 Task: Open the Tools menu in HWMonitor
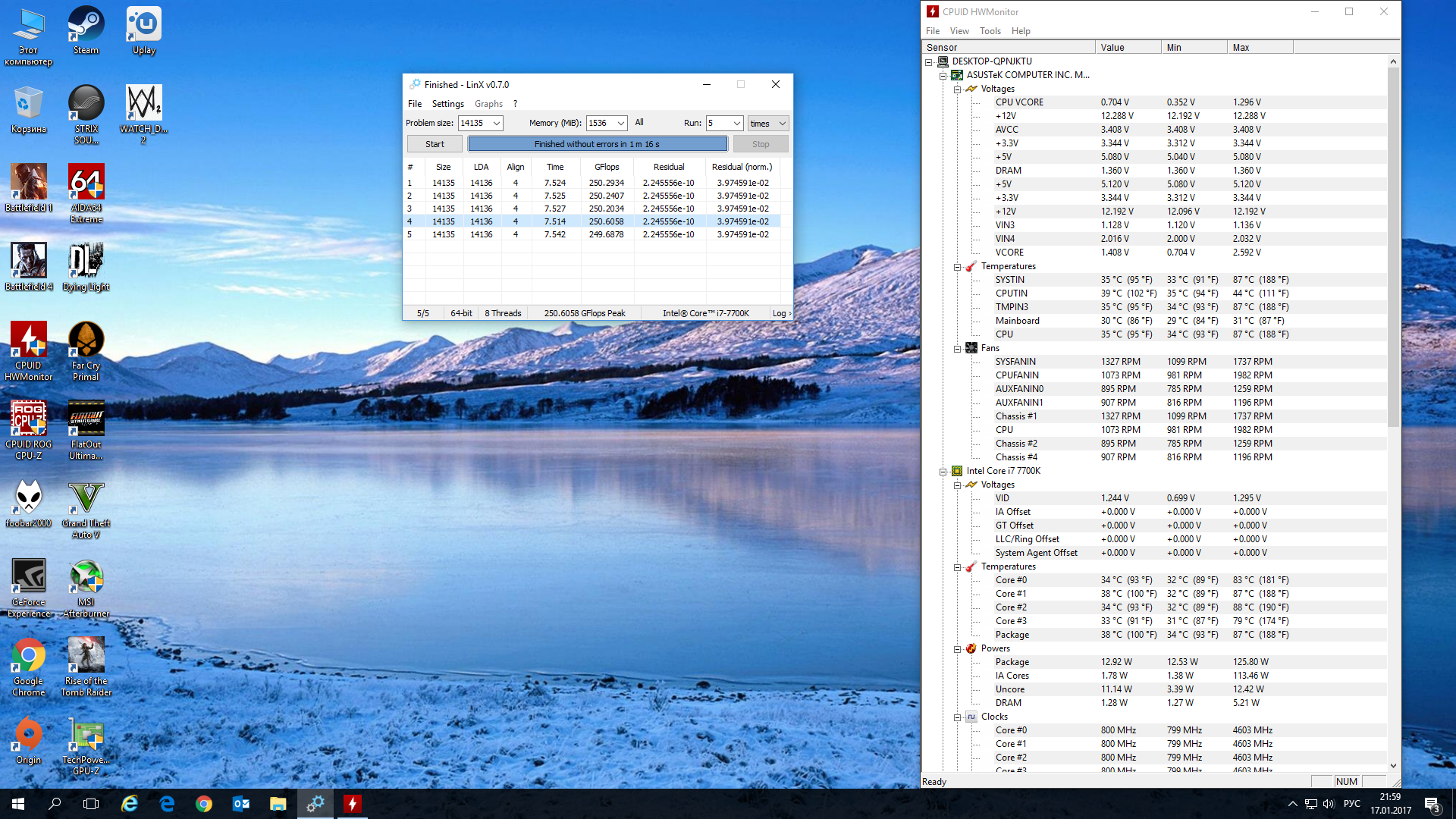(990, 31)
